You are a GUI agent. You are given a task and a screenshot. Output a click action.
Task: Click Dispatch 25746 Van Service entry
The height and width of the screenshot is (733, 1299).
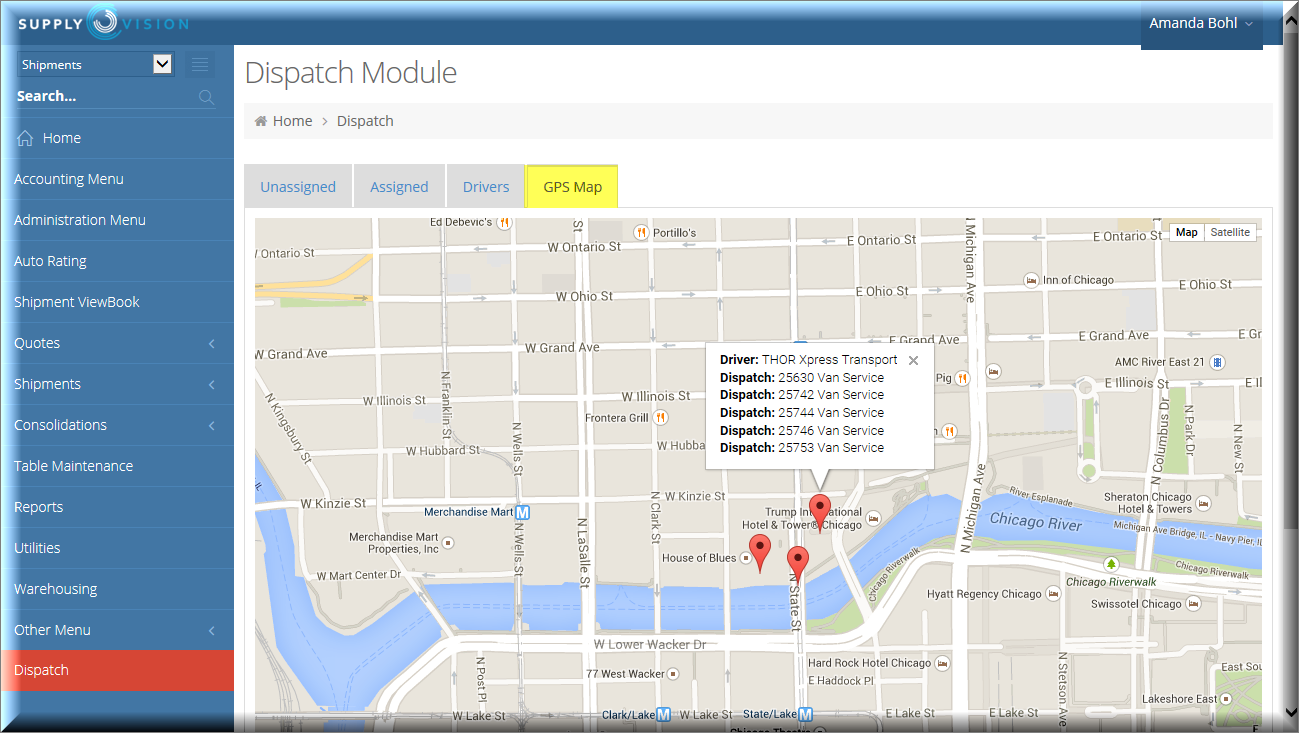[802, 431]
